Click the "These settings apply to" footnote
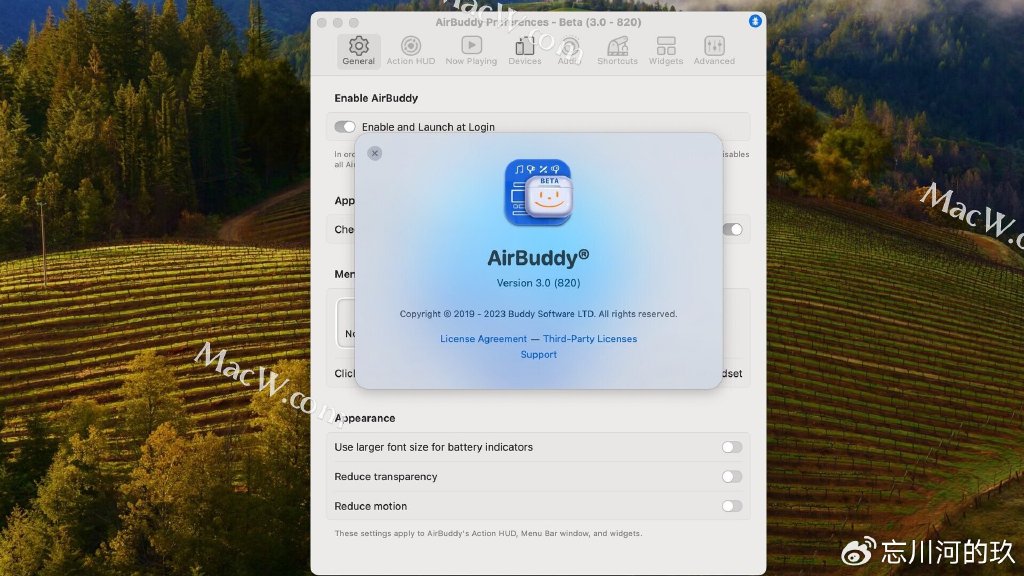The height and width of the screenshot is (576, 1024). click(x=488, y=534)
